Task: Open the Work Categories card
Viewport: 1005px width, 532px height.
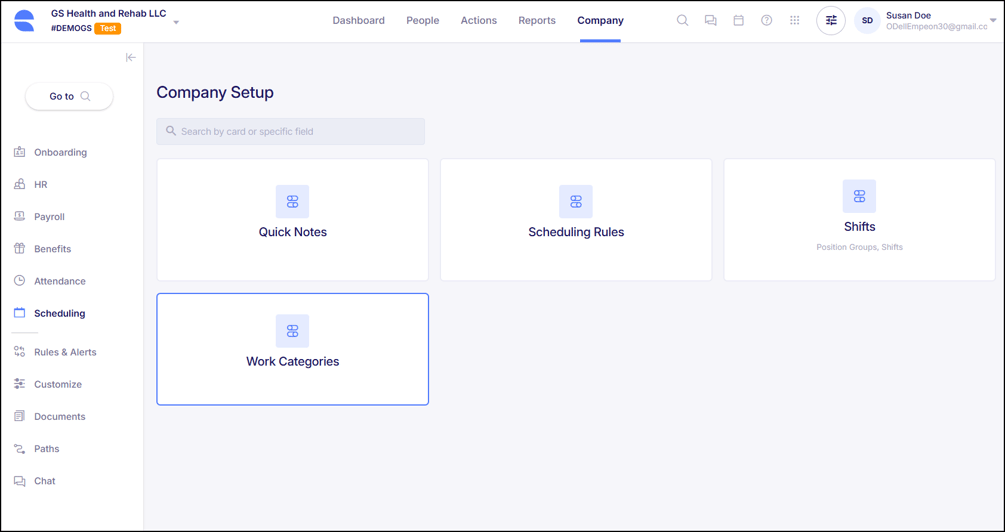Action: [x=292, y=349]
